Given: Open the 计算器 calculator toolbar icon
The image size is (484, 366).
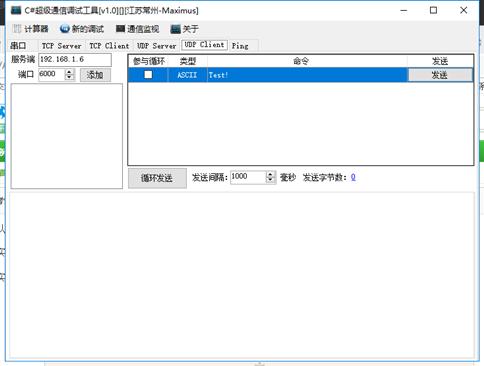Looking at the screenshot, I should point(17,29).
